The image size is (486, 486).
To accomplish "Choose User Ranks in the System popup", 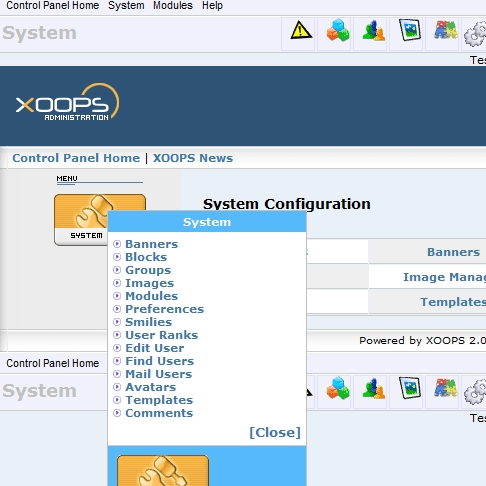I will tap(161, 335).
